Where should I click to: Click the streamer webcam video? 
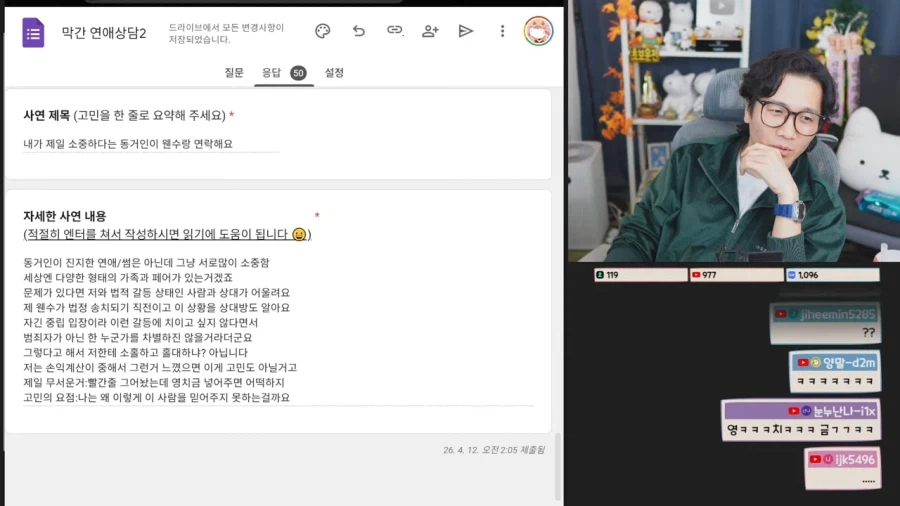734,131
